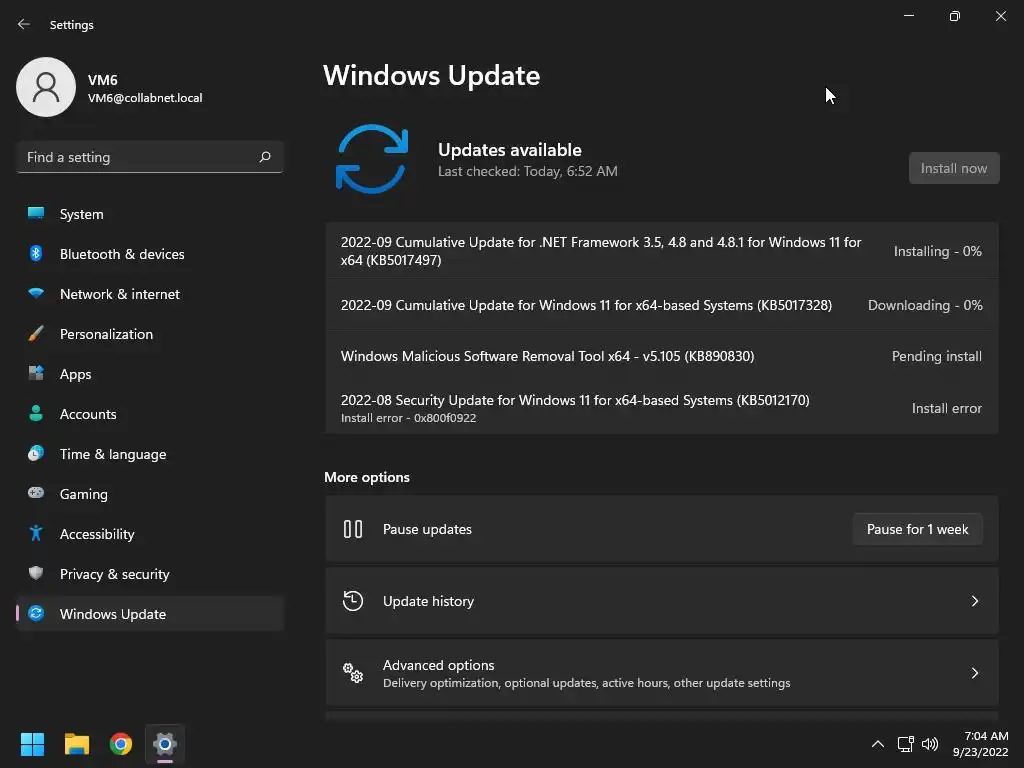This screenshot has height=768, width=1024.
Task: Click the 'Updates available' heading
Action: (x=509, y=150)
